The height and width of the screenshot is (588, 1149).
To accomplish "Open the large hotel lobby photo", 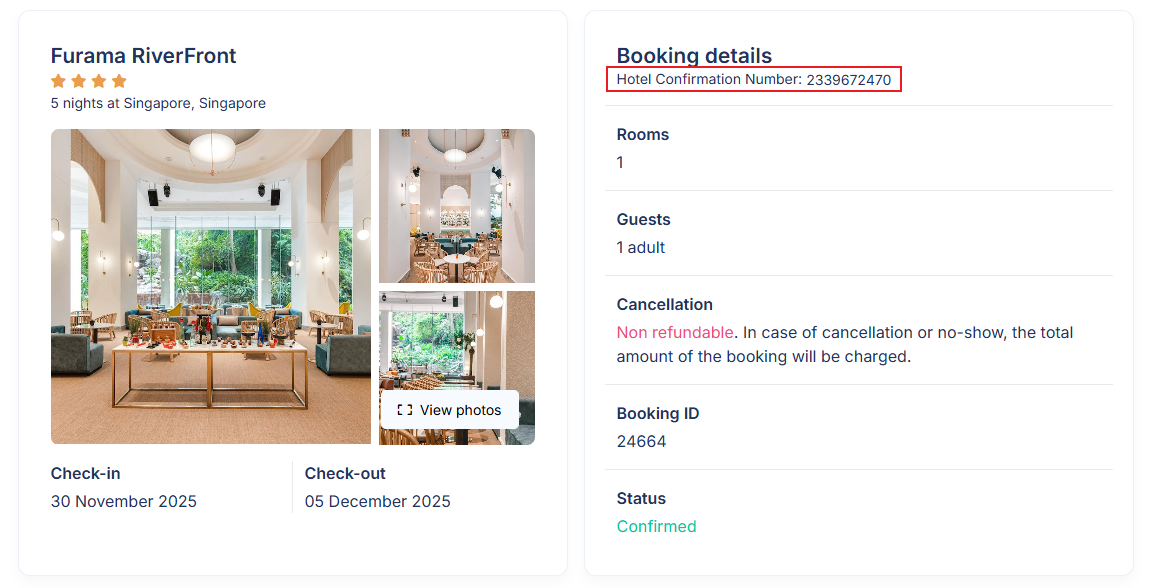I will (211, 286).
